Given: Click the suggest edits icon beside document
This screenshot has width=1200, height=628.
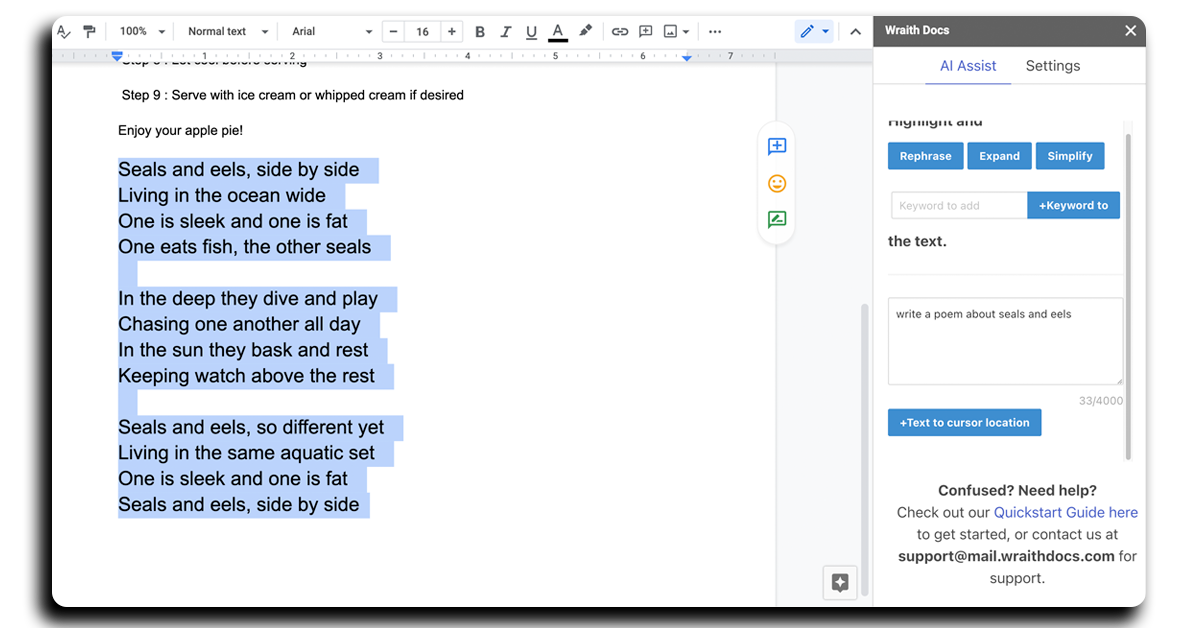Looking at the screenshot, I should point(777,220).
